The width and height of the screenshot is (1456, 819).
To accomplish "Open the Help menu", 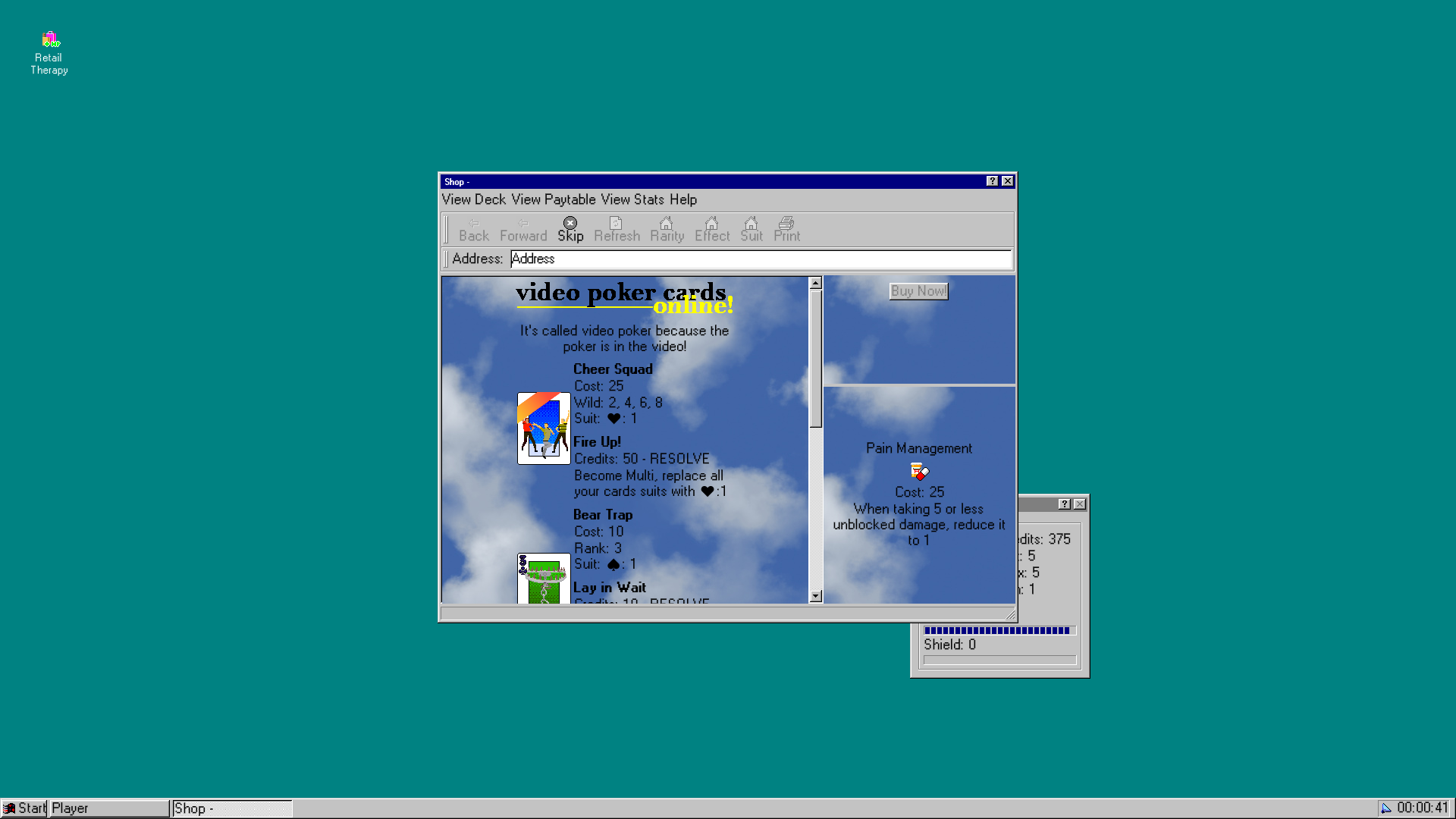I will point(683,199).
